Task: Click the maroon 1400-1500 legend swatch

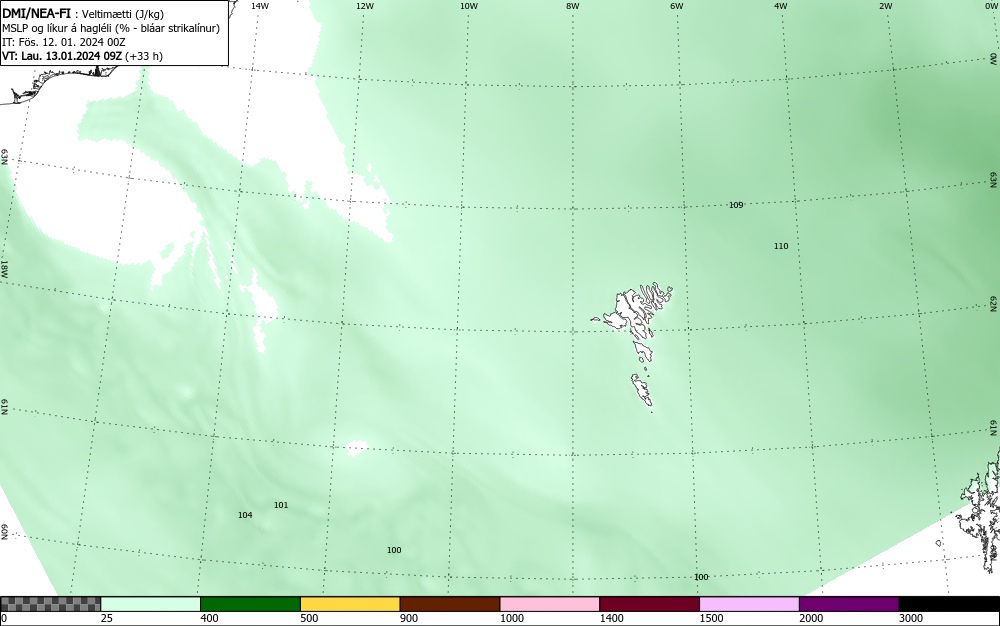Action: [649, 604]
